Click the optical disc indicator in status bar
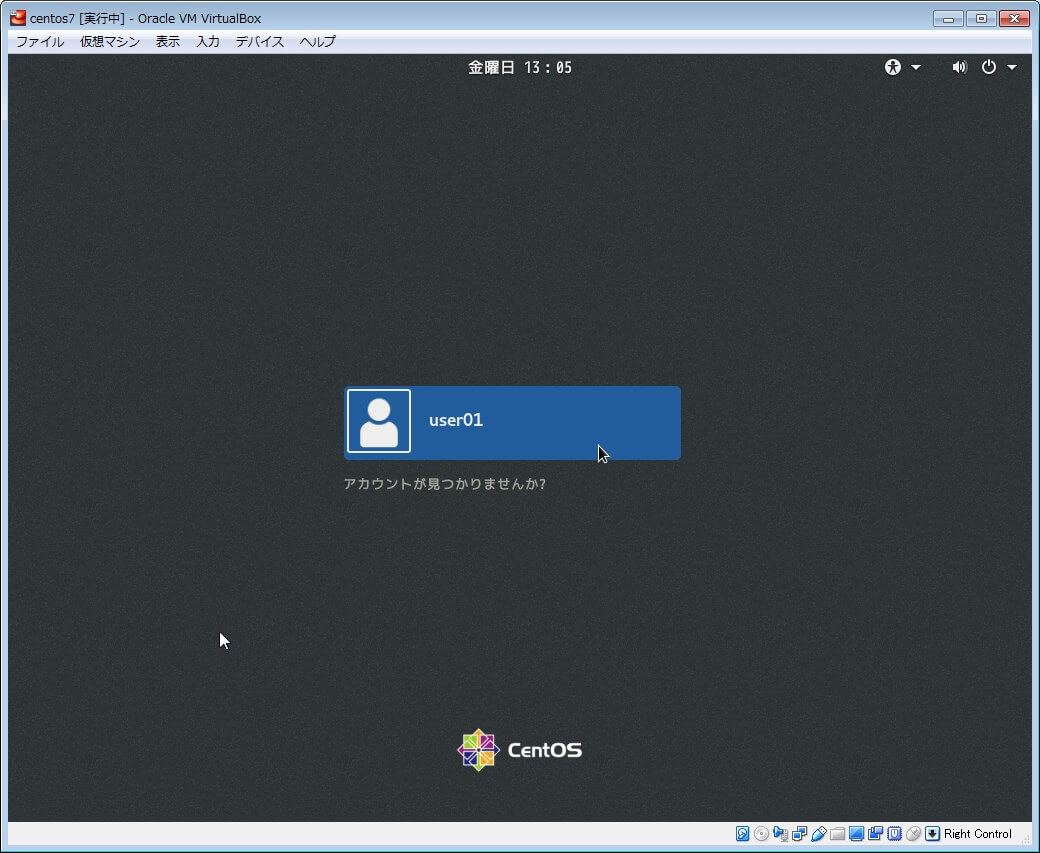Screen dimensions: 1040x853 point(761,834)
